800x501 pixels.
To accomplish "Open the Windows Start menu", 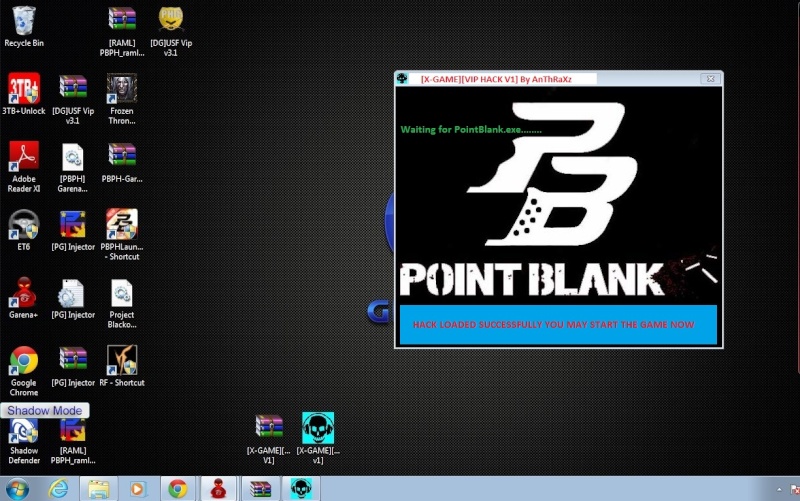I will point(17,489).
